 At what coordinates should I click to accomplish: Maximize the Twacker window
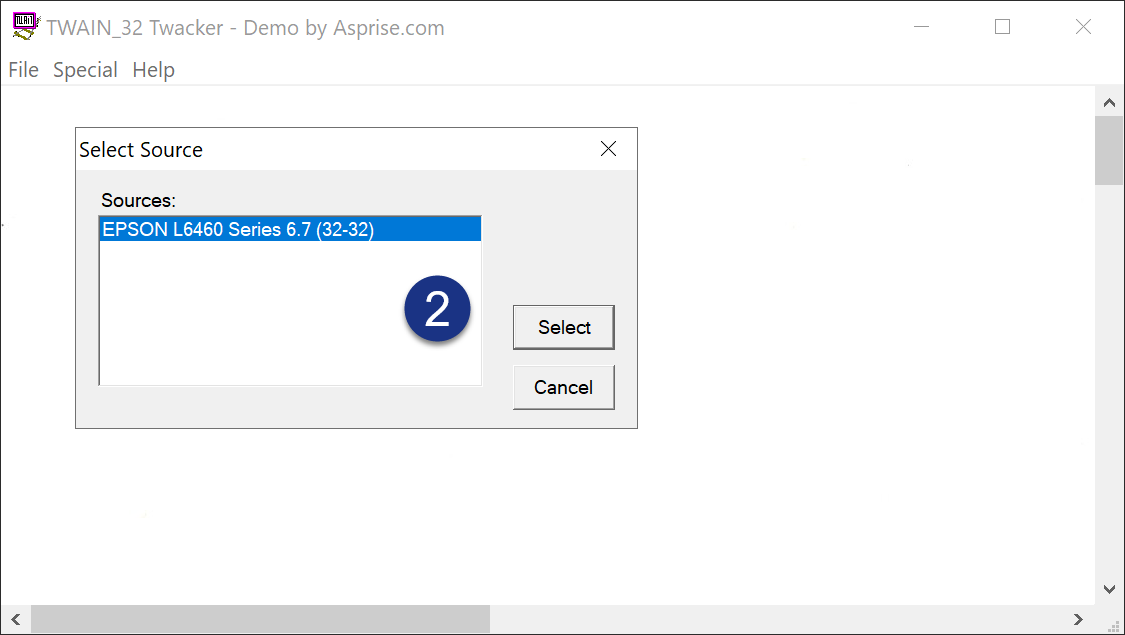(1002, 27)
